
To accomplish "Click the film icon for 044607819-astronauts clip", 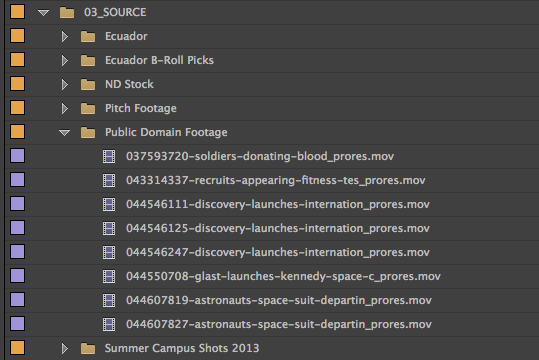I will (109, 301).
